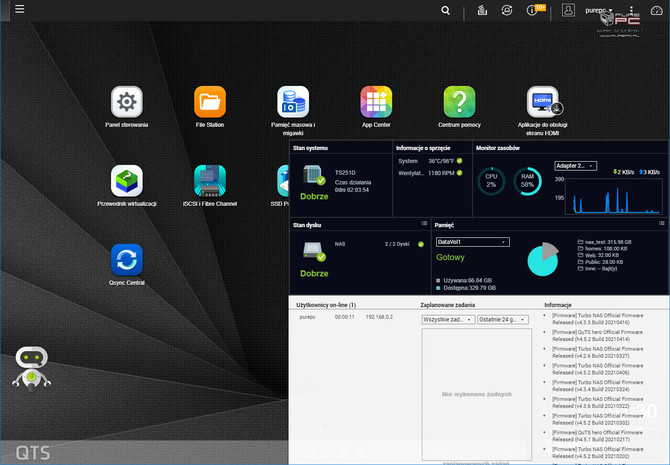Open firmware news v4.3.3 Build 20210416
This screenshot has height=465, width=670.
[597, 319]
